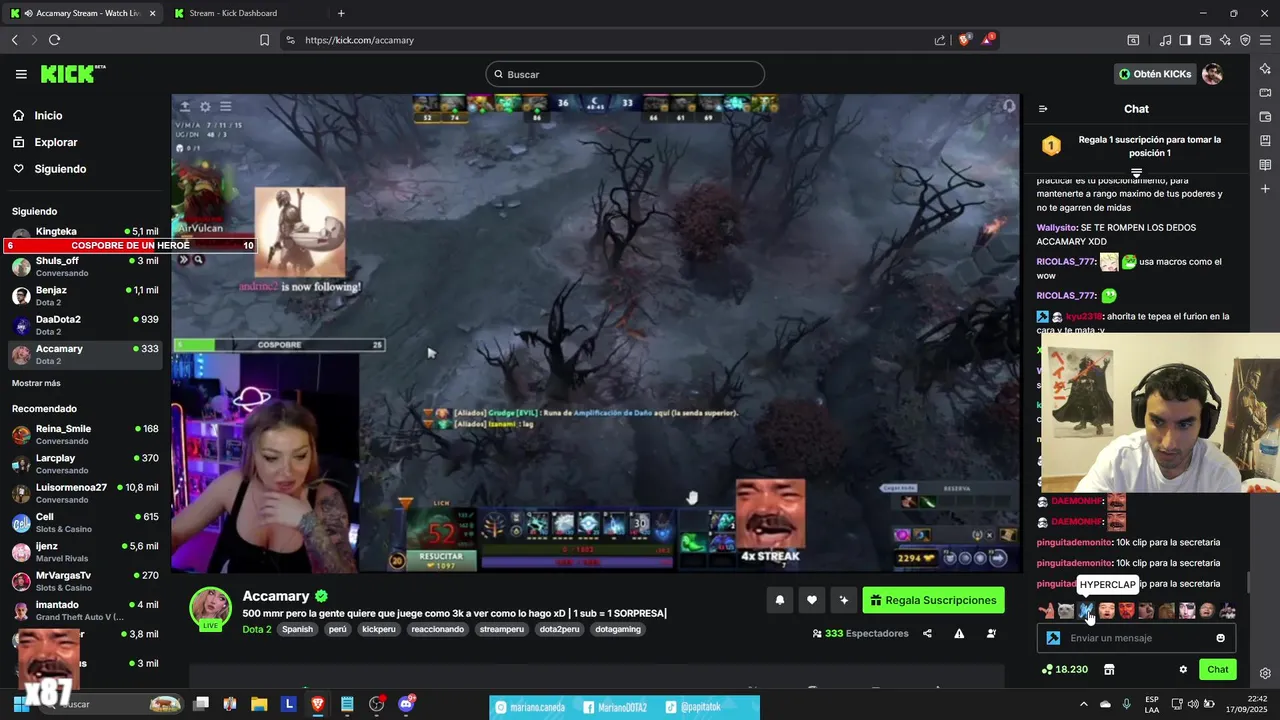The height and width of the screenshot is (720, 1280).
Task: Open the chat shop store icon
Action: tap(1108, 669)
